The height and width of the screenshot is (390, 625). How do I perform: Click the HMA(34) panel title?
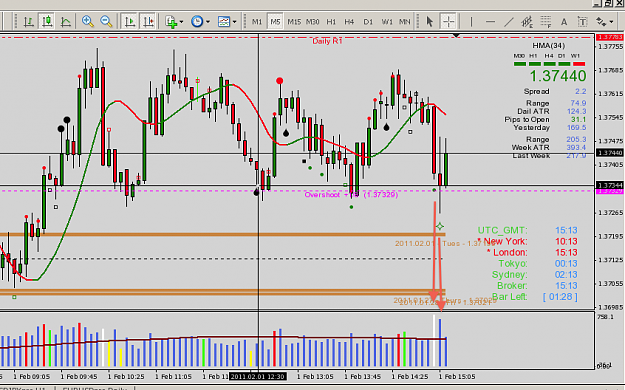549,45
